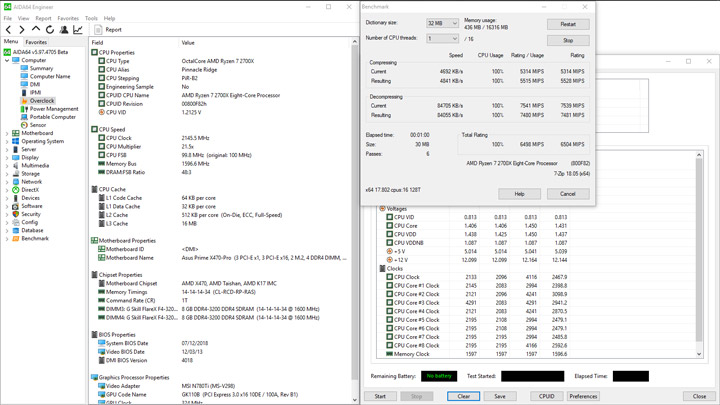This screenshot has height=405, width=720.
Task: Toggle the CPU Clock checkbox under Clocks
Action: click(x=389, y=277)
